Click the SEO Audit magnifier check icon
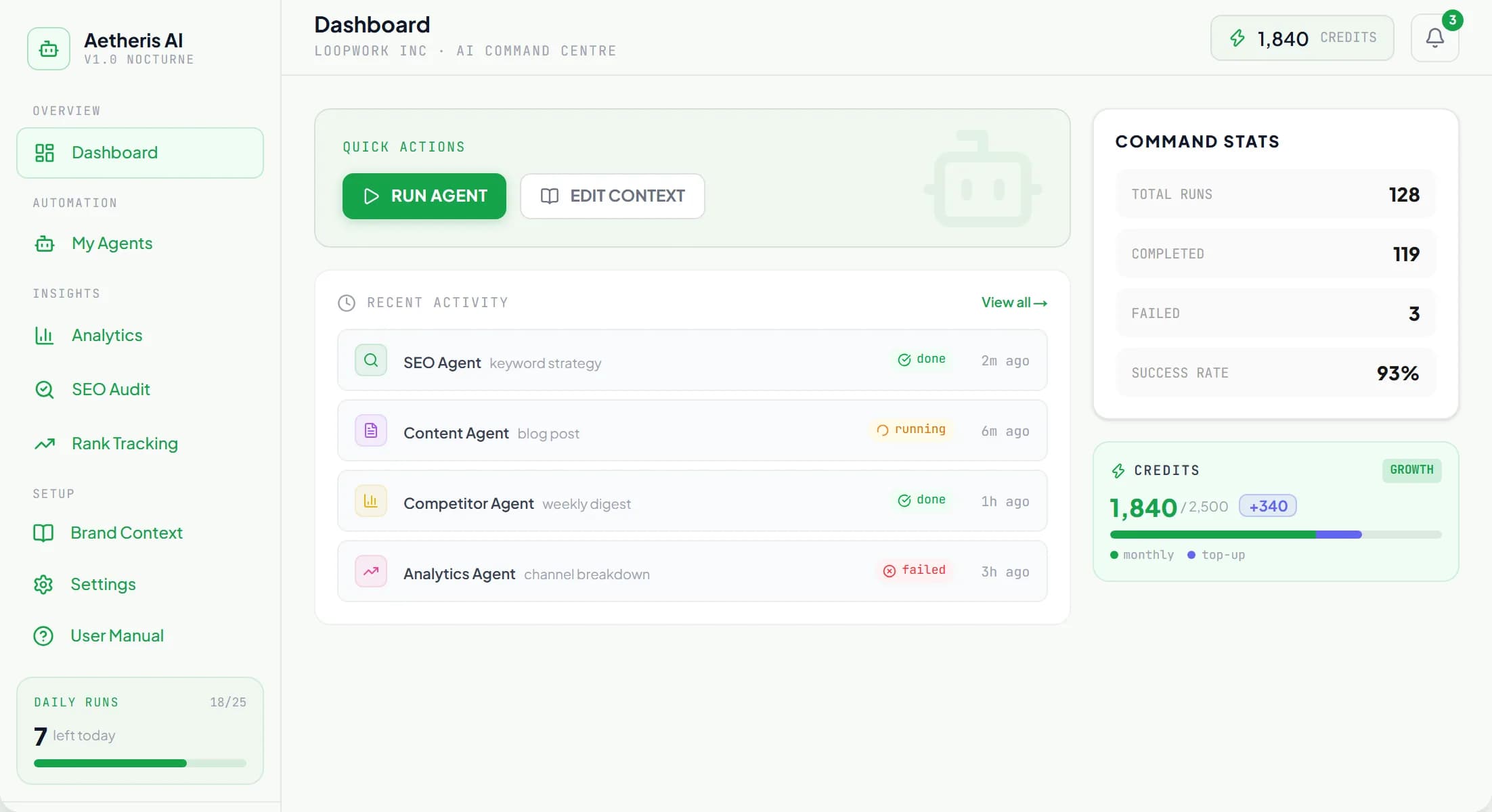This screenshot has height=812, width=1492. pyautogui.click(x=45, y=390)
